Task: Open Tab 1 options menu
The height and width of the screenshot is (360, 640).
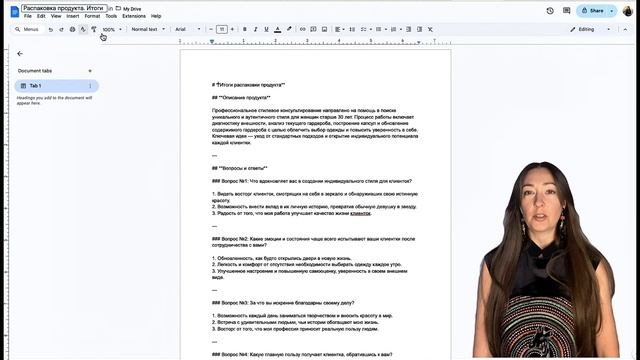Action: pyautogui.click(x=90, y=86)
